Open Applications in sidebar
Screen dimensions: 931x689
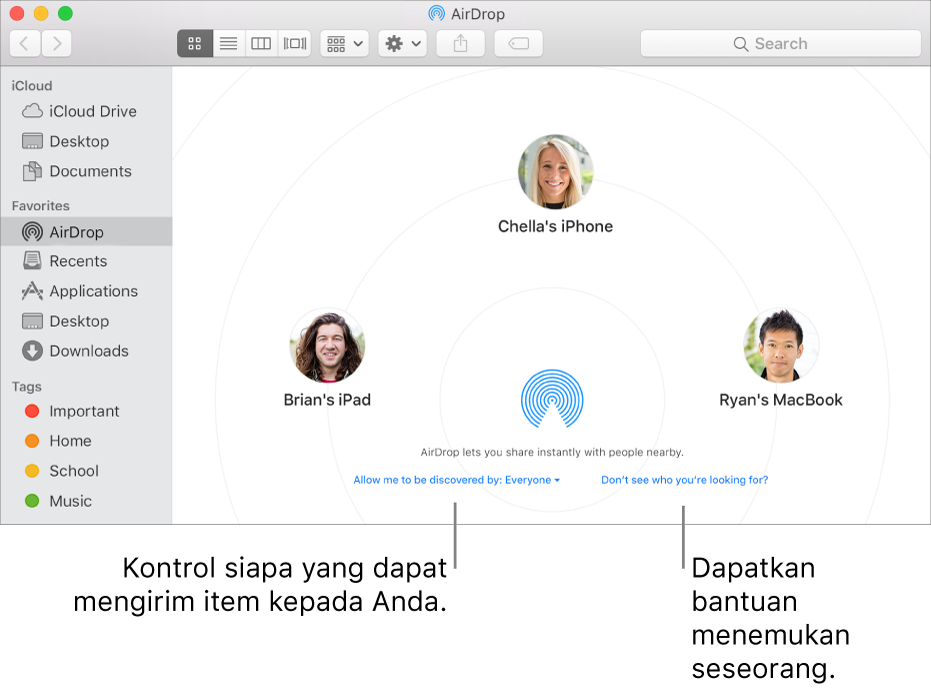coord(86,291)
